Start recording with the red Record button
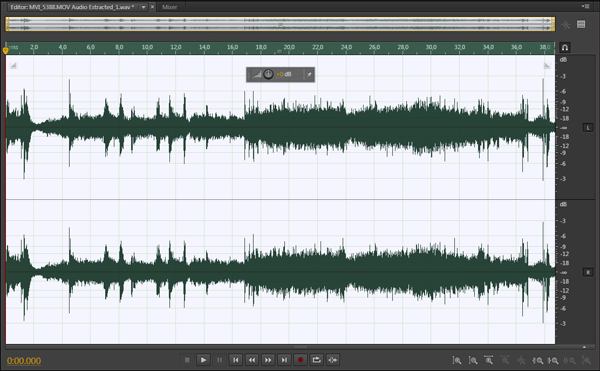 pos(300,360)
